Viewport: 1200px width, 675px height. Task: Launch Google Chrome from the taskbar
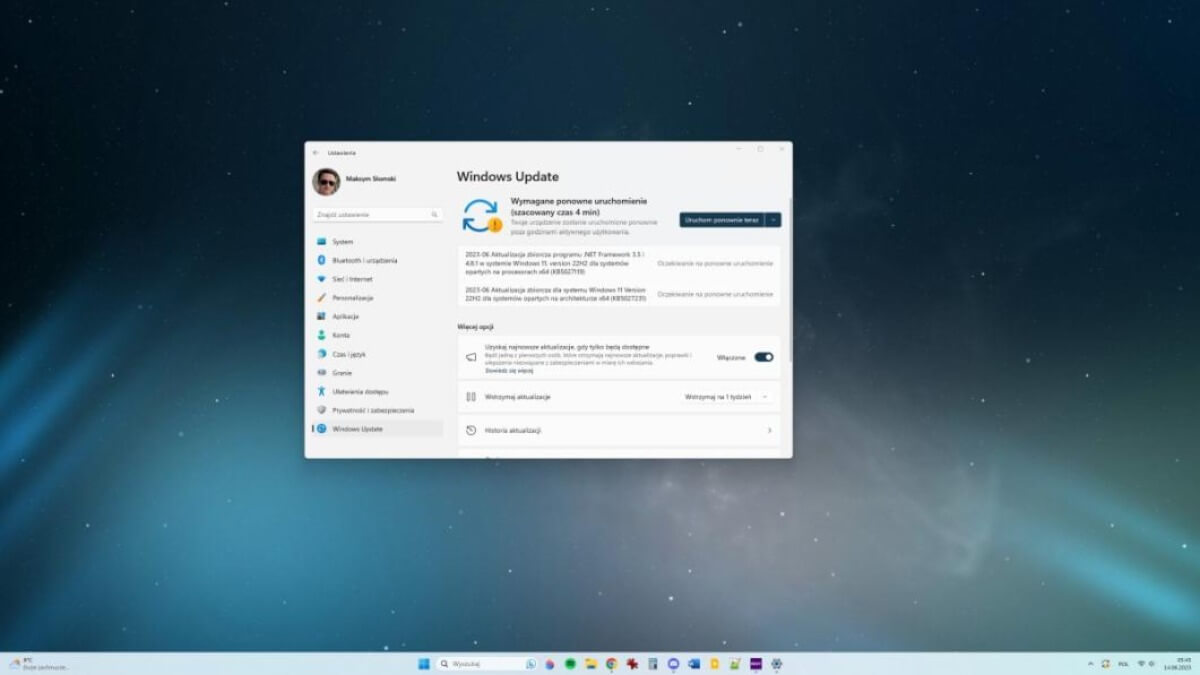[612, 662]
